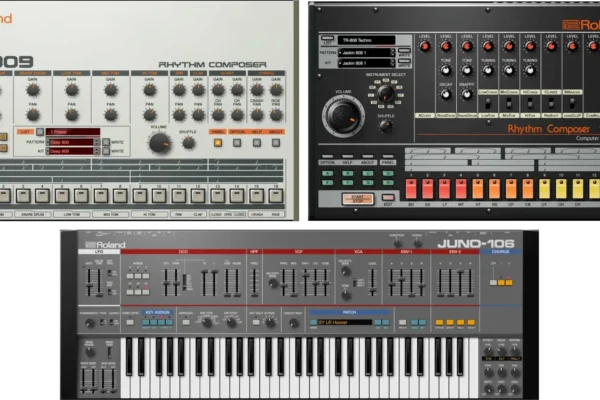Toggle TR-808 yellow step 9

click(x=544, y=189)
